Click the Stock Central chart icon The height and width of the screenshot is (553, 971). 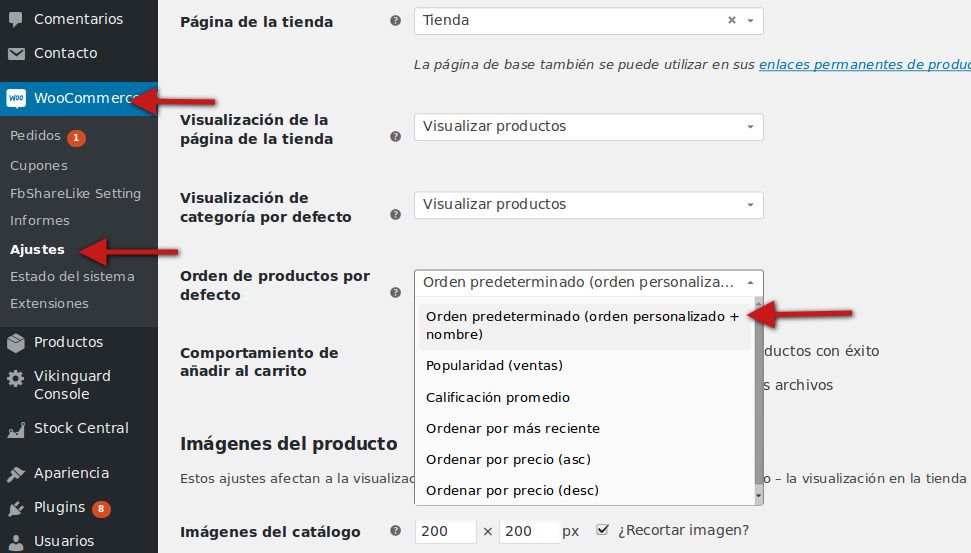(16, 429)
